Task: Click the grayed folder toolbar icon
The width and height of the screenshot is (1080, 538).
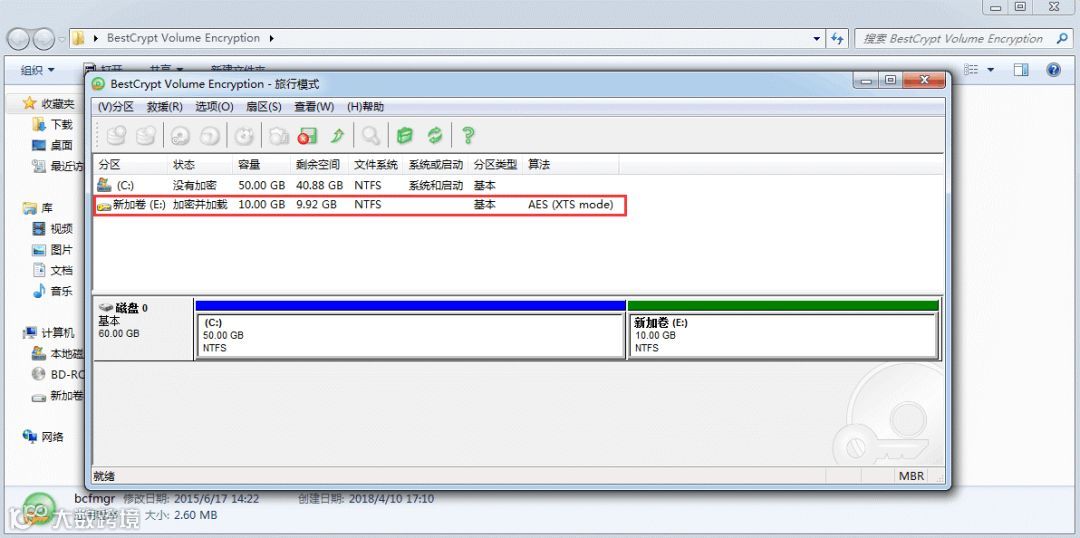Action: pyautogui.click(x=278, y=136)
